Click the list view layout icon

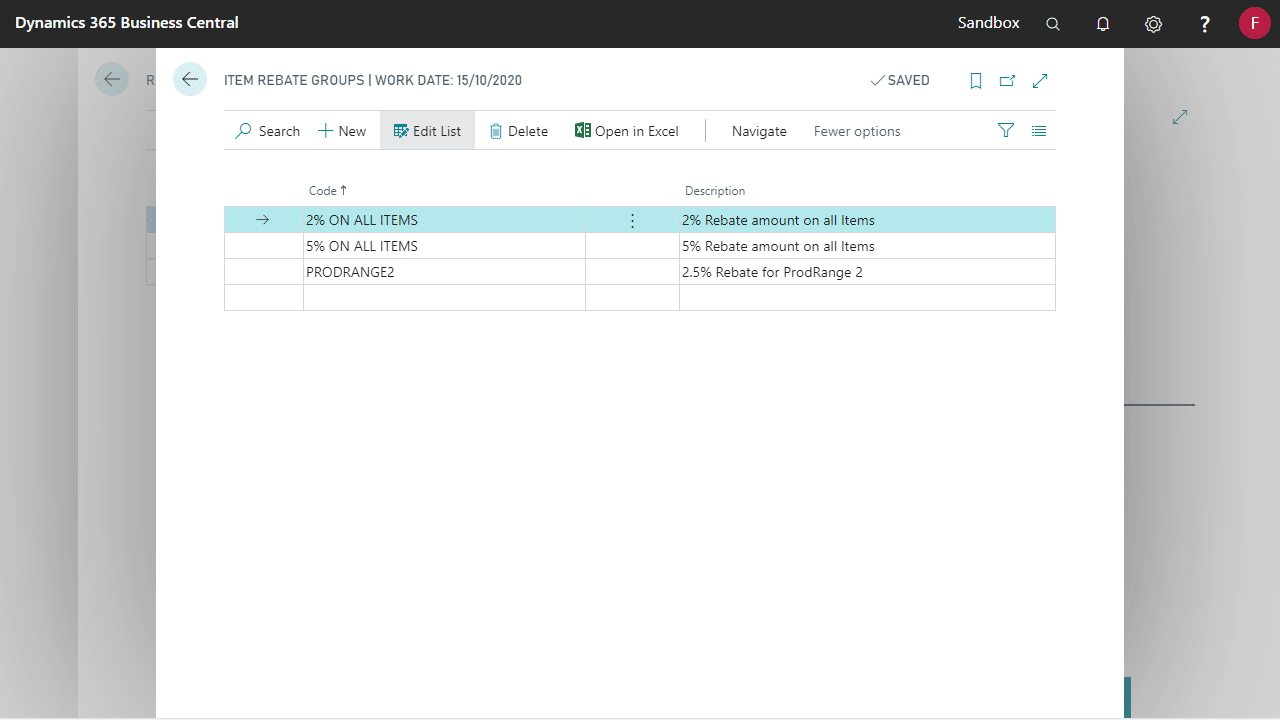pyautogui.click(x=1039, y=131)
